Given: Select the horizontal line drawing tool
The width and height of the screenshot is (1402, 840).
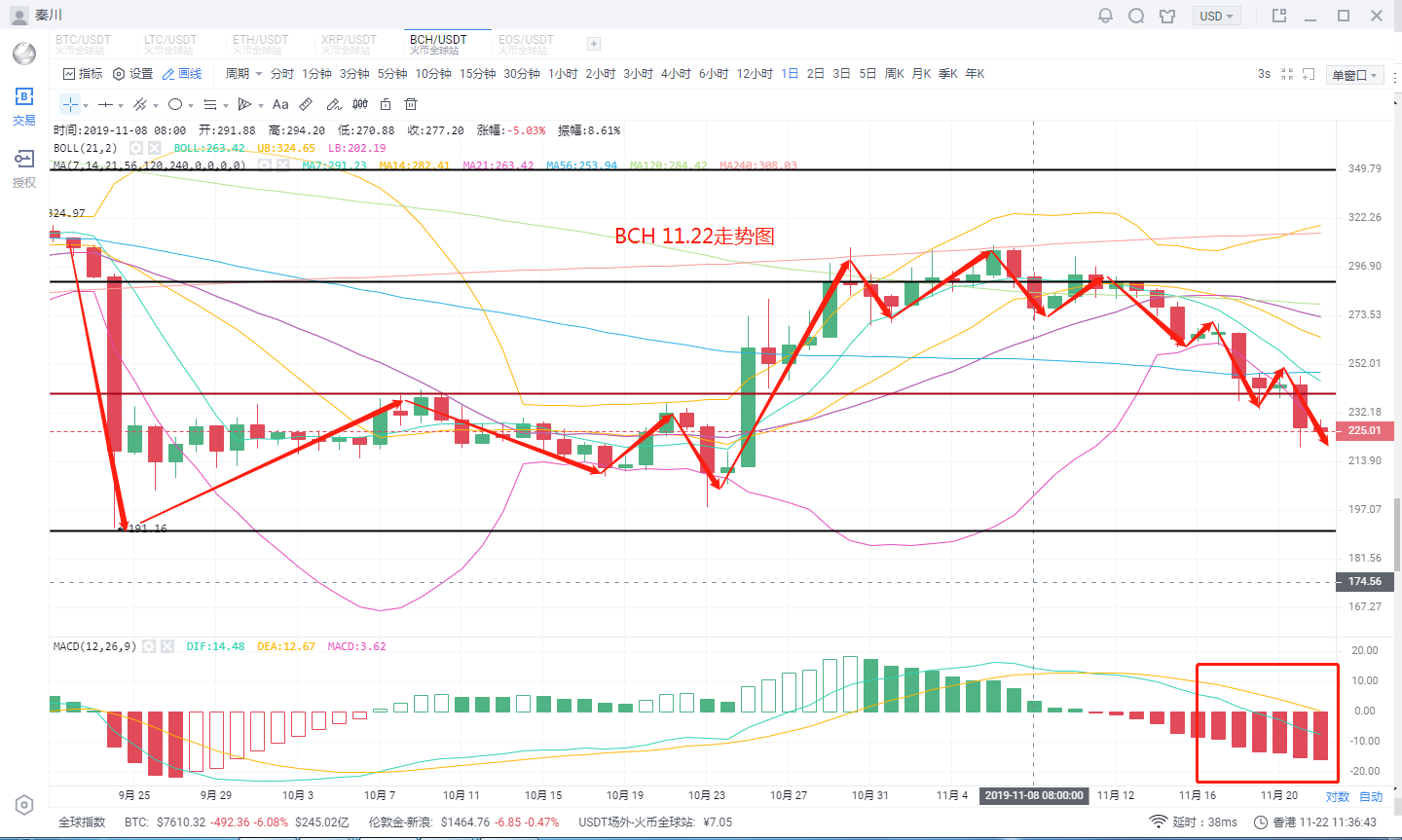Looking at the screenshot, I should (105, 104).
